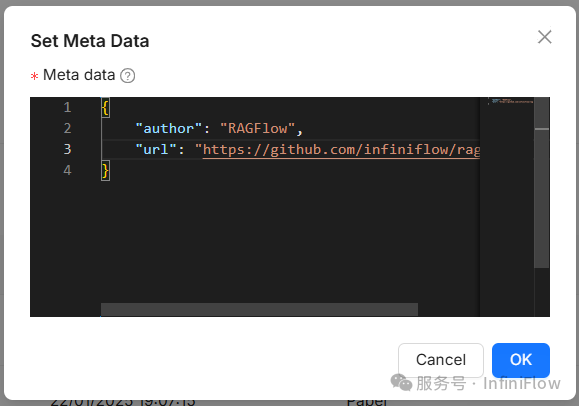Click line number 2 in editor gutter

(x=67, y=128)
